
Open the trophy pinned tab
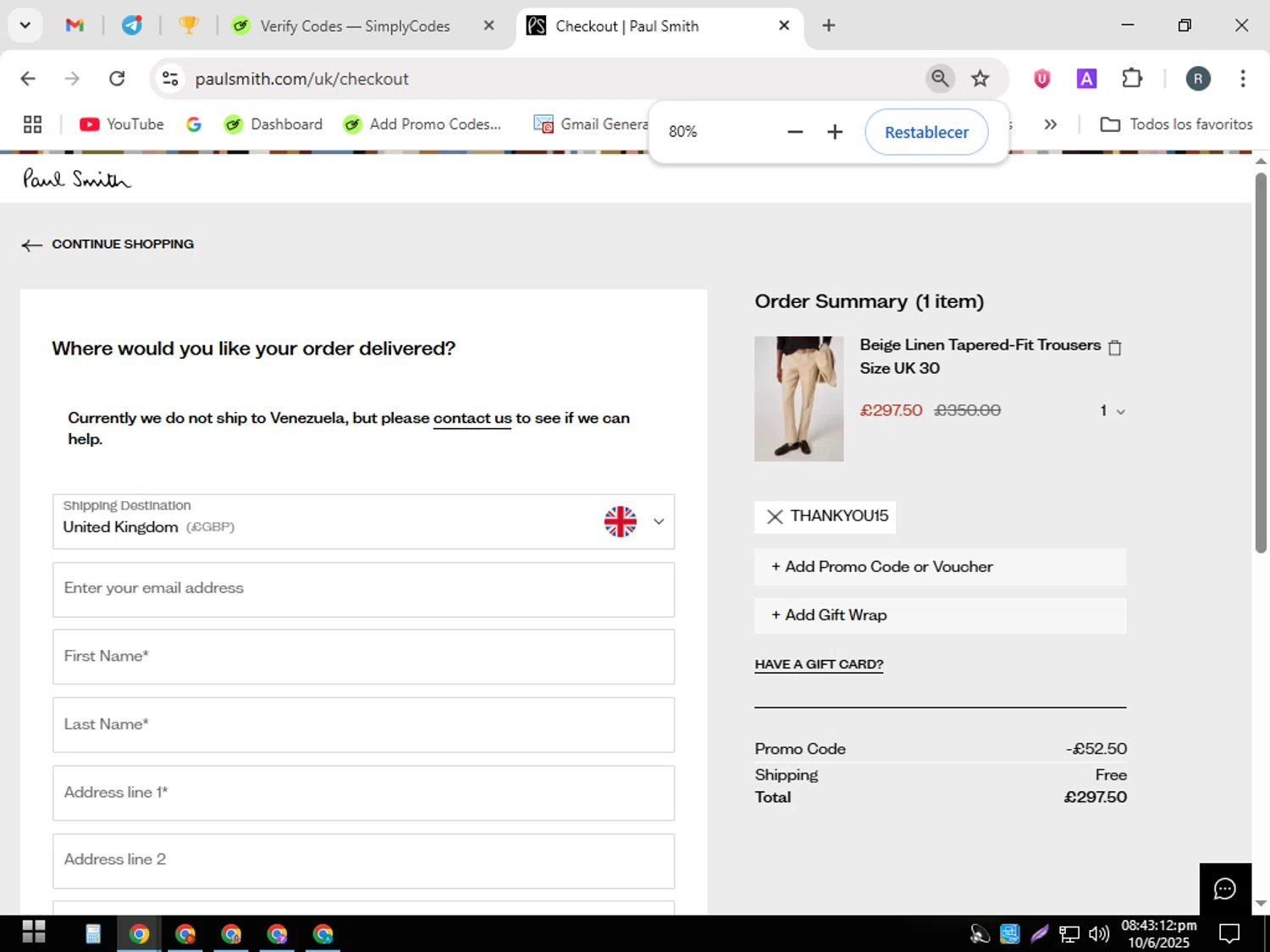click(188, 25)
